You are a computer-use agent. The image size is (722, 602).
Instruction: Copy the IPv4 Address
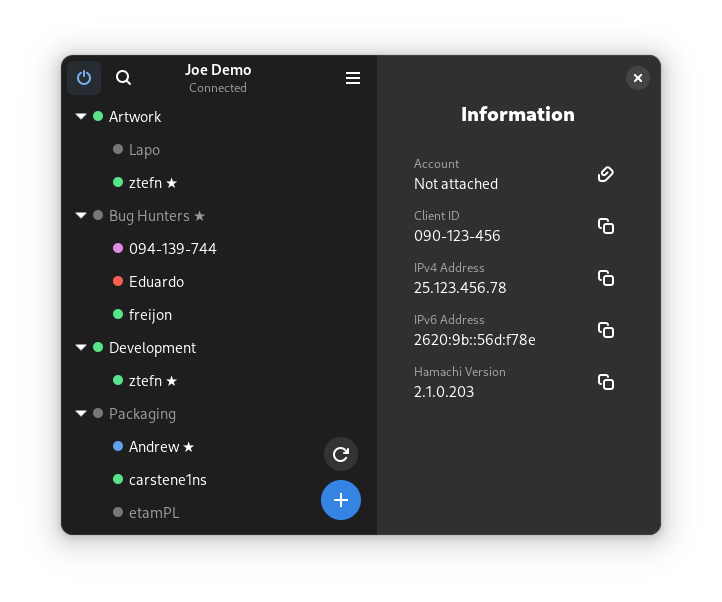pos(605,278)
